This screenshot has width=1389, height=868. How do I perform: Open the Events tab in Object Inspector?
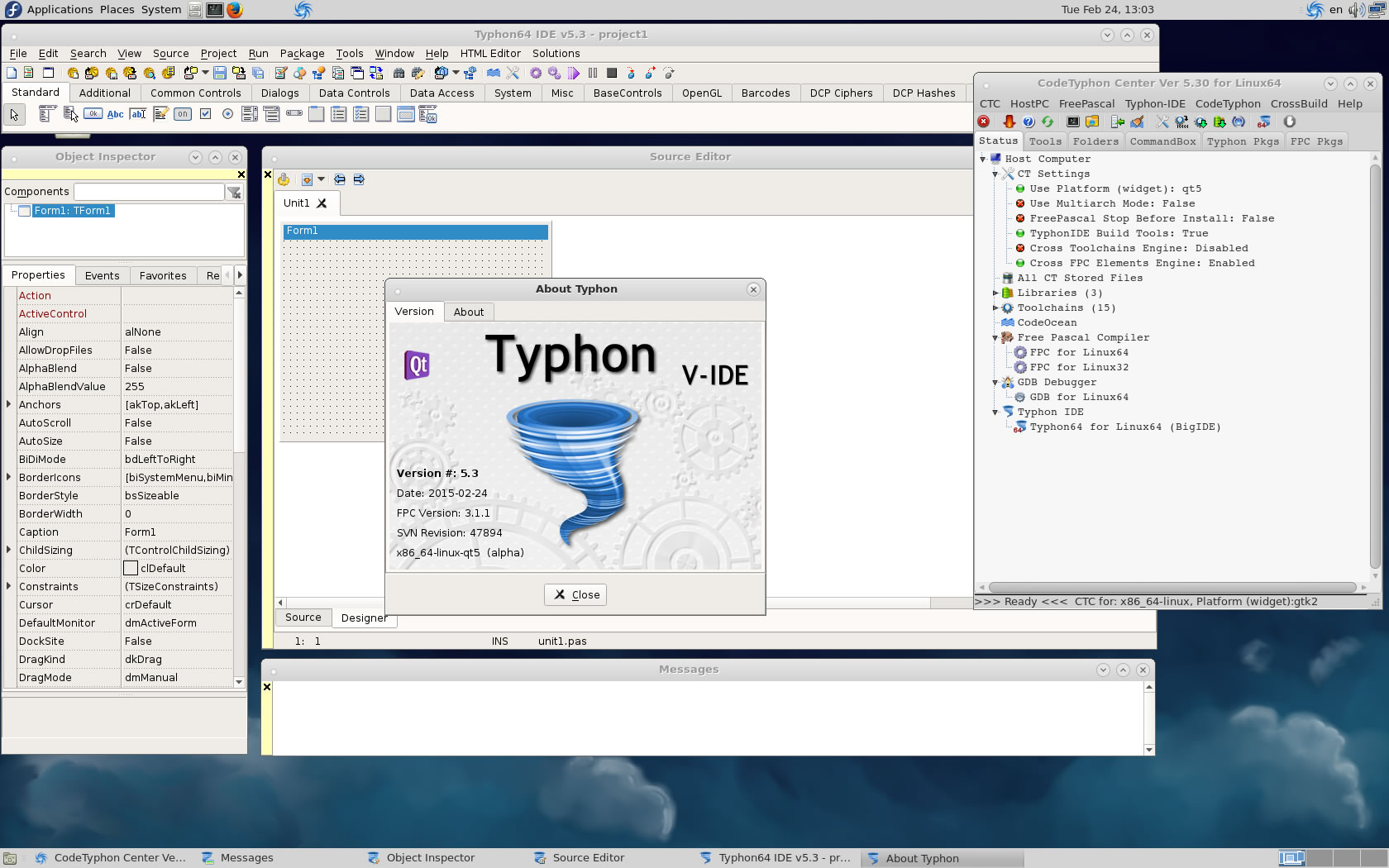point(102,275)
